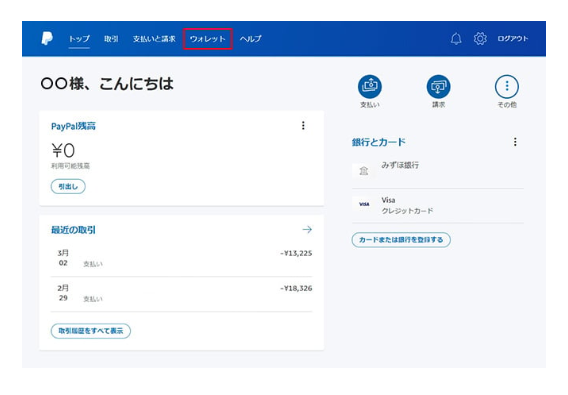Open the notifications bell
Screen dimensions: 568x395
[456, 38]
